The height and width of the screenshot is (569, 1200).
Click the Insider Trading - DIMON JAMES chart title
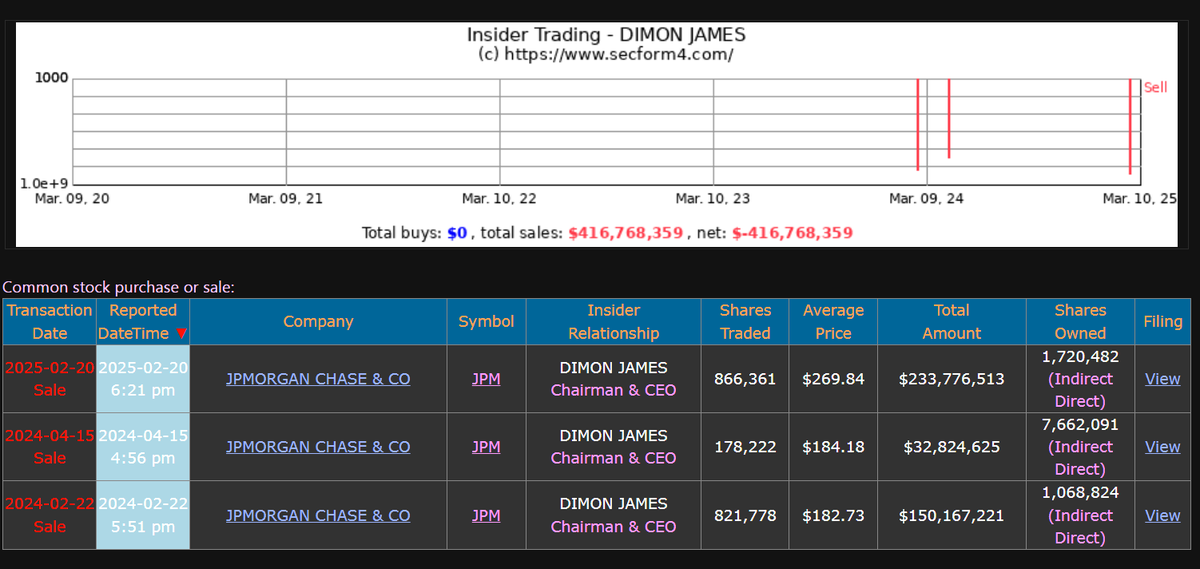(606, 35)
